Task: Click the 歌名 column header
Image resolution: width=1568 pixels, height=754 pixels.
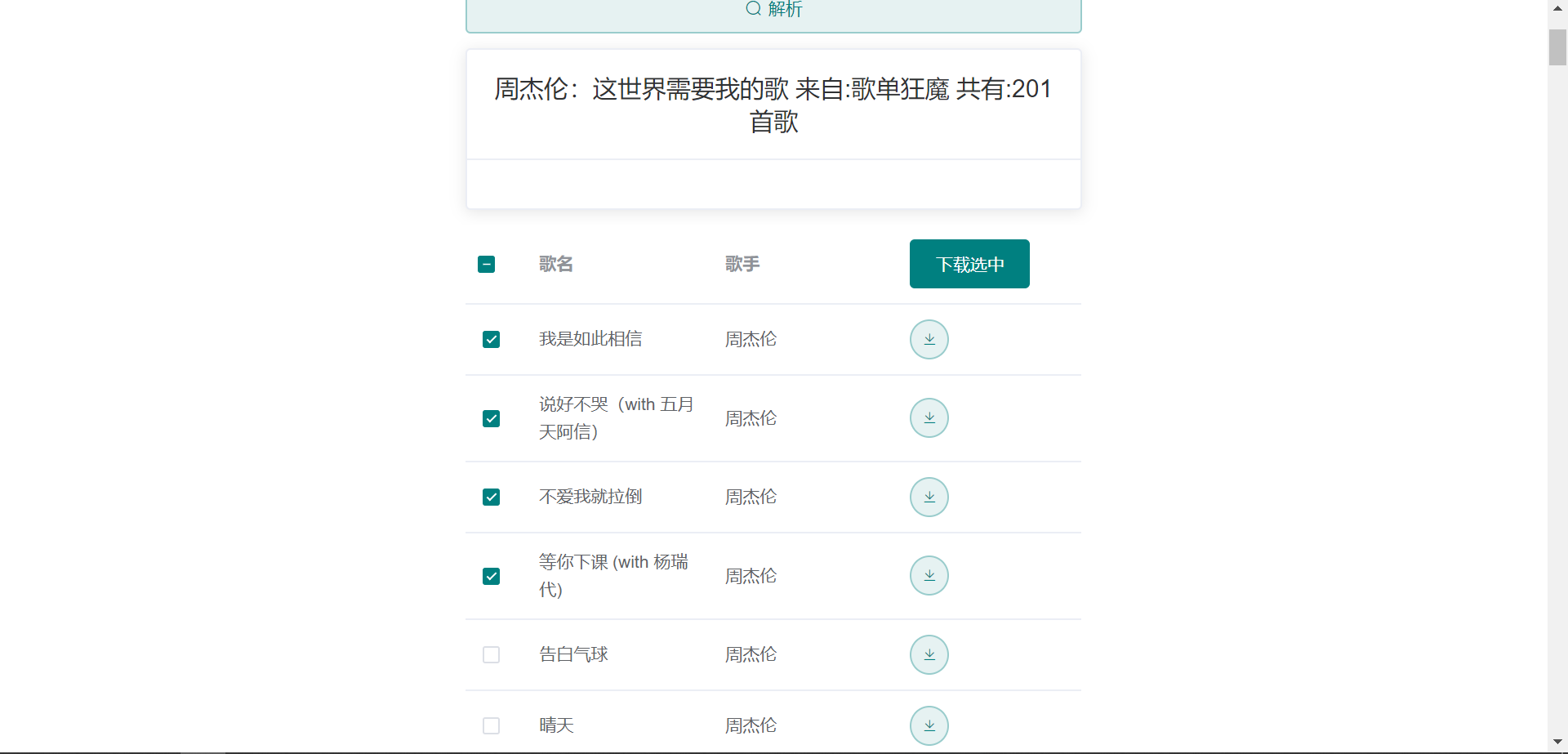Action: coord(555,265)
